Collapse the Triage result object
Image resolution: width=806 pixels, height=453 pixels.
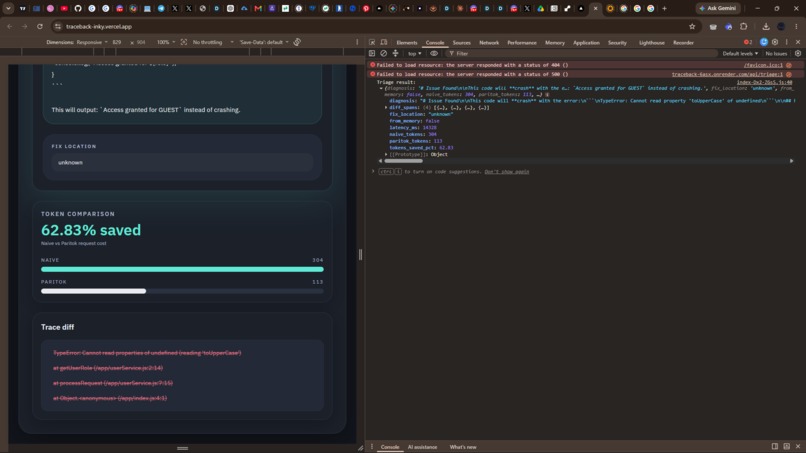point(381,88)
